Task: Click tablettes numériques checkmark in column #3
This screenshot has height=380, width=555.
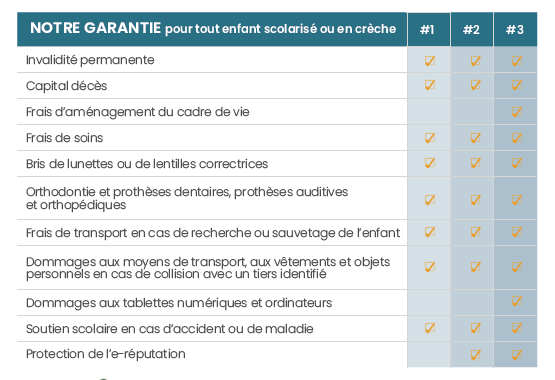Action: pos(517,301)
